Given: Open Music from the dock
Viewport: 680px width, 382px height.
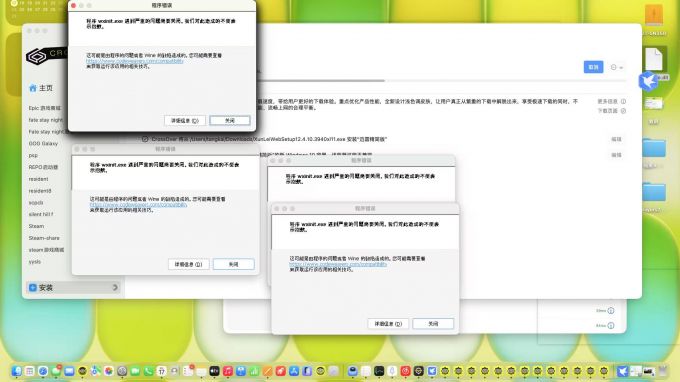Looking at the screenshot, I should pyautogui.click(x=228, y=371).
